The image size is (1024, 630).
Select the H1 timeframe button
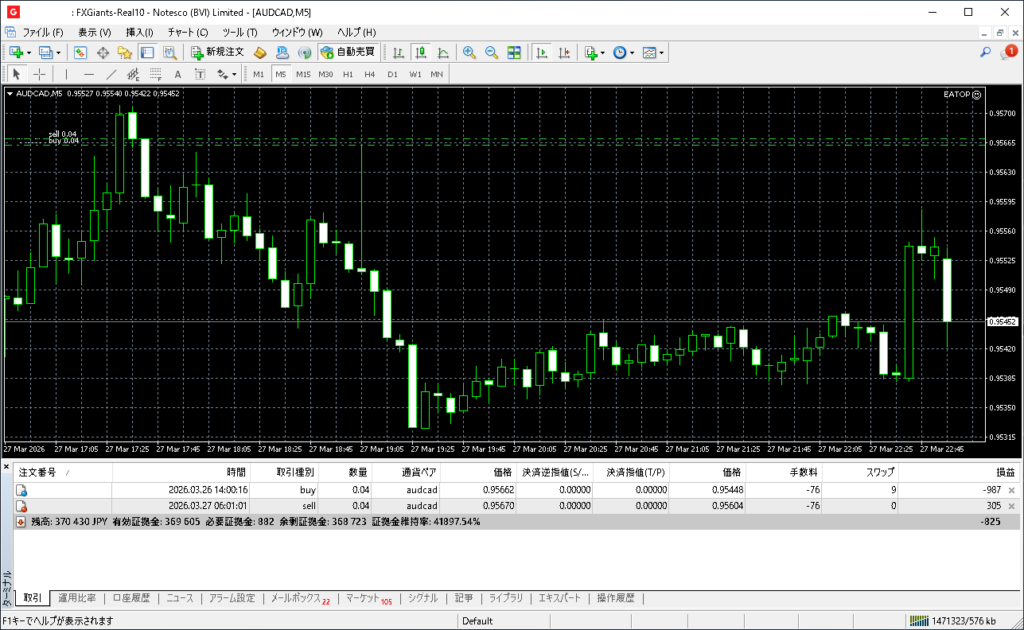(348, 74)
